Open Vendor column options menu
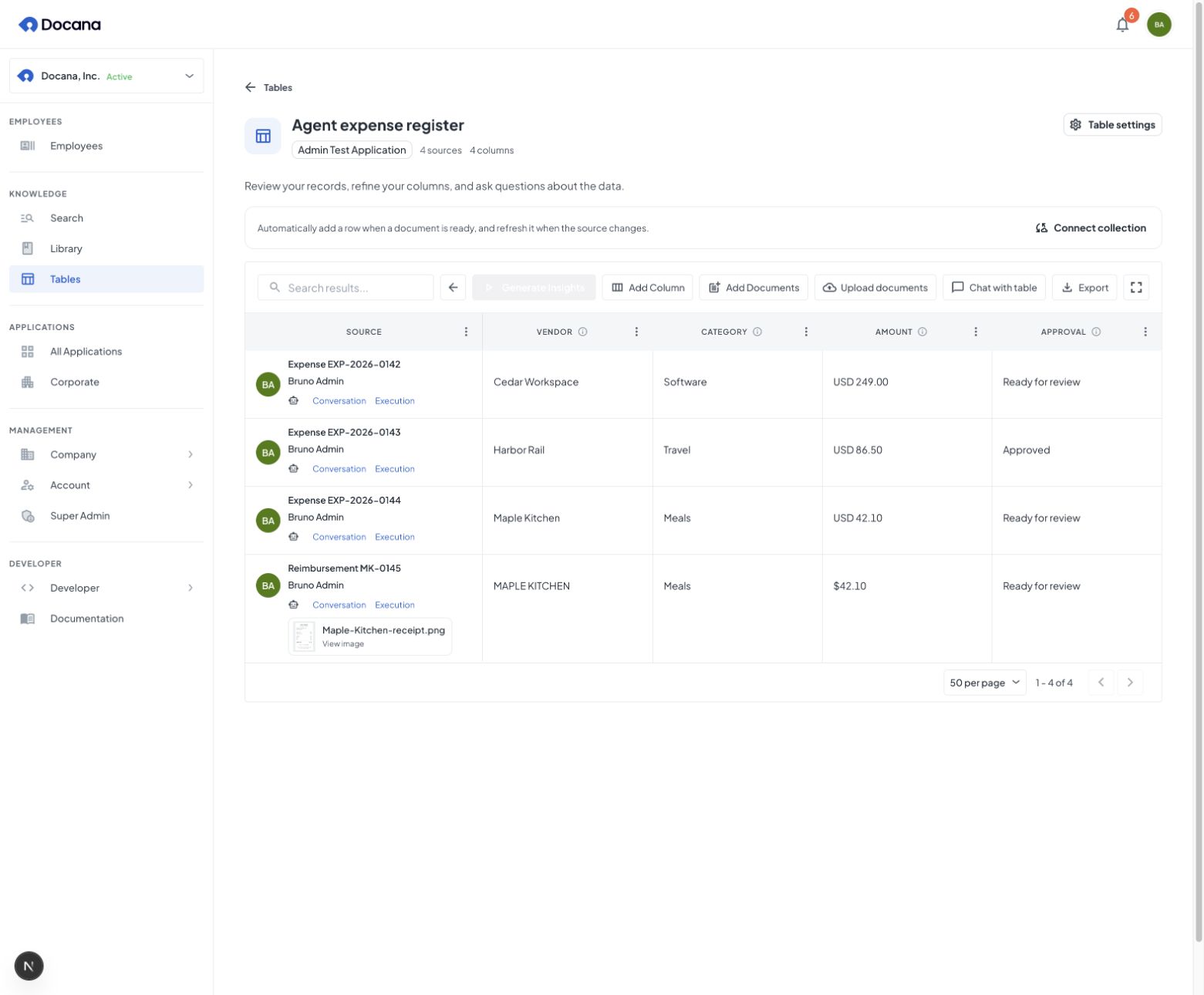This screenshot has width=1204, height=995. 636,332
